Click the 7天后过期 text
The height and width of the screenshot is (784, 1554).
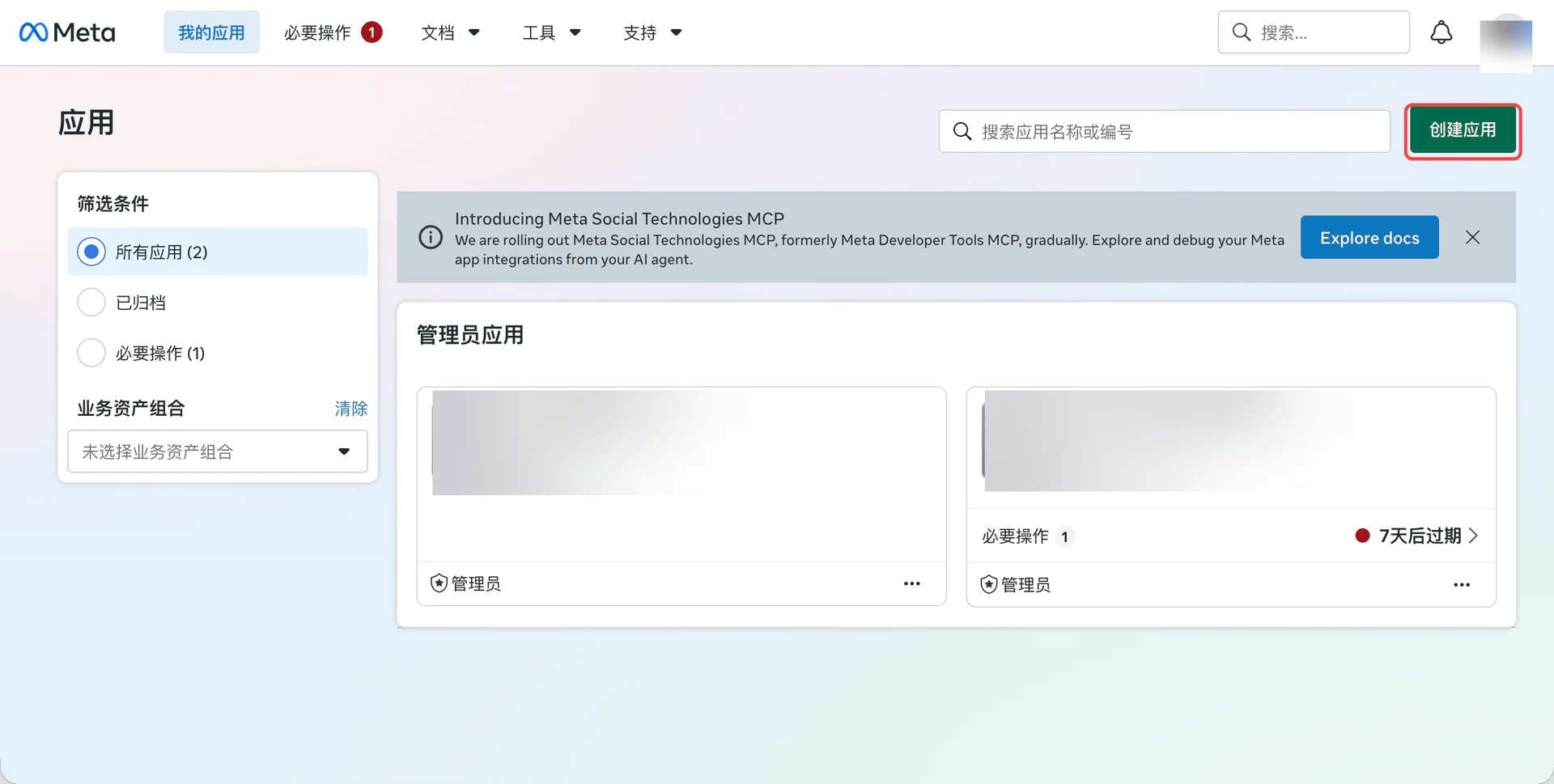coord(1420,536)
